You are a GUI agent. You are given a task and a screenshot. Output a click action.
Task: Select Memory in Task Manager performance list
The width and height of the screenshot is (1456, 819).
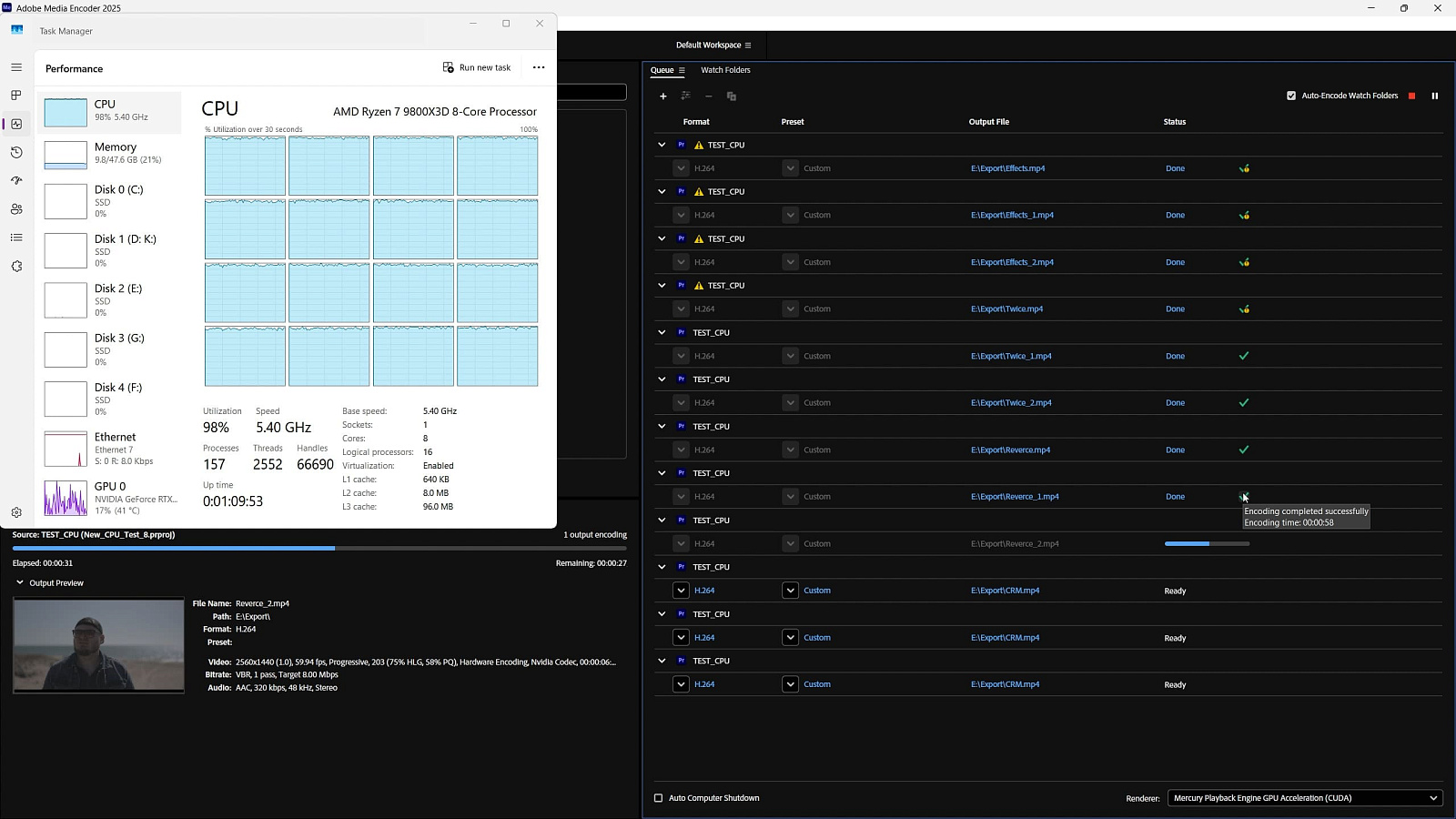point(109,154)
